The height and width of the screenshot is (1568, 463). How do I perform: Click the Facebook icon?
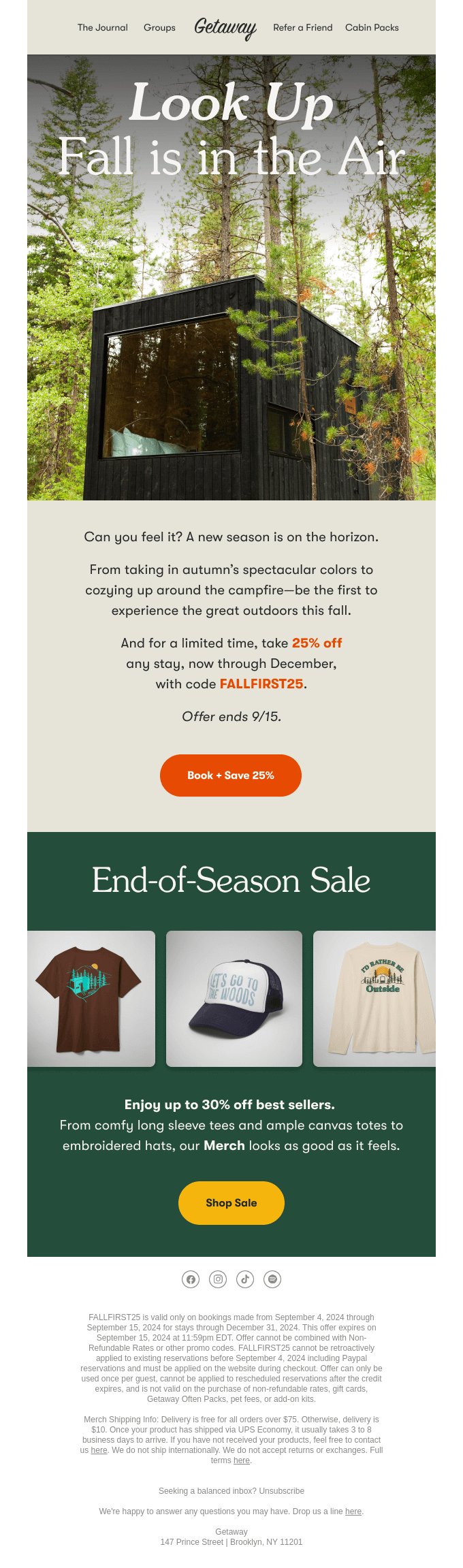coord(191,1279)
